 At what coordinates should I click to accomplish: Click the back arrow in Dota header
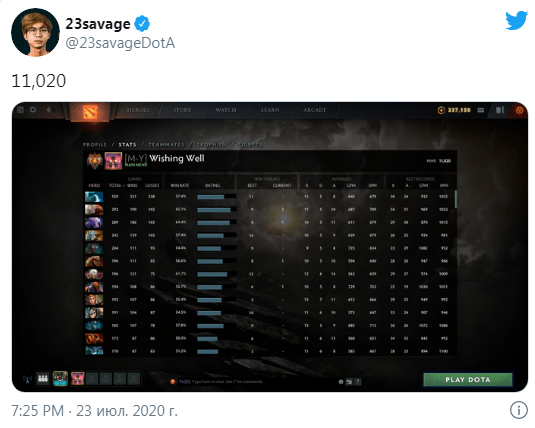[x=48, y=110]
